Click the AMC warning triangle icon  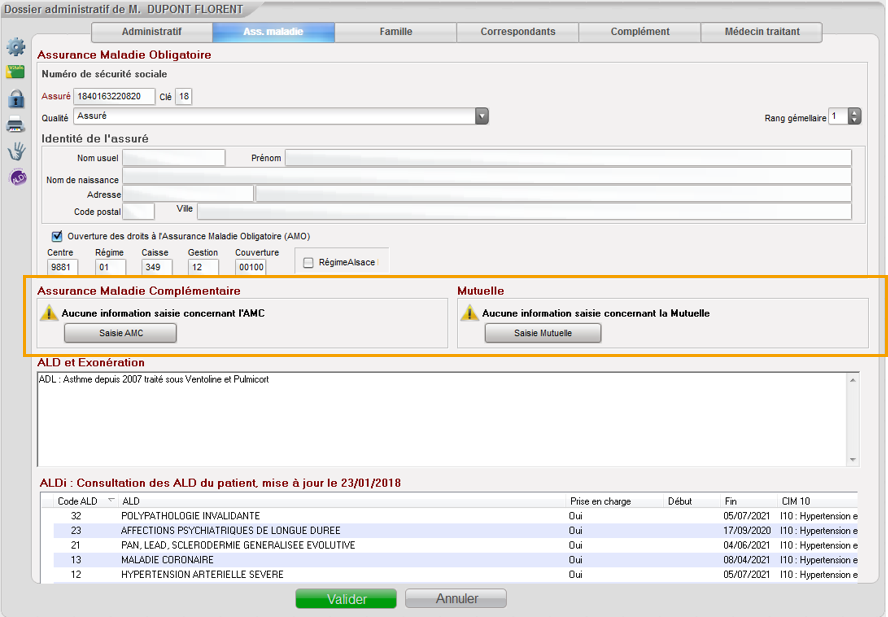coord(49,313)
